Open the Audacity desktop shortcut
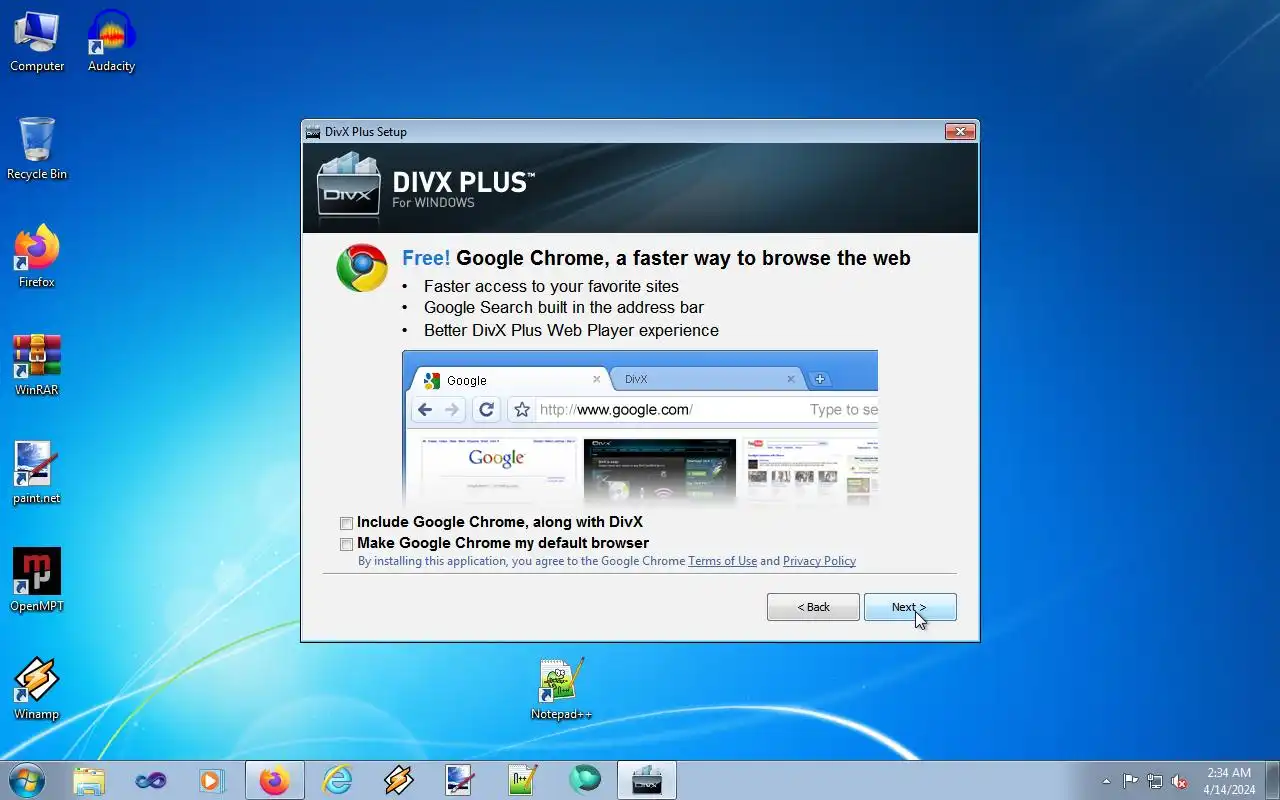Screen dimensions: 1280x800 (x=111, y=42)
